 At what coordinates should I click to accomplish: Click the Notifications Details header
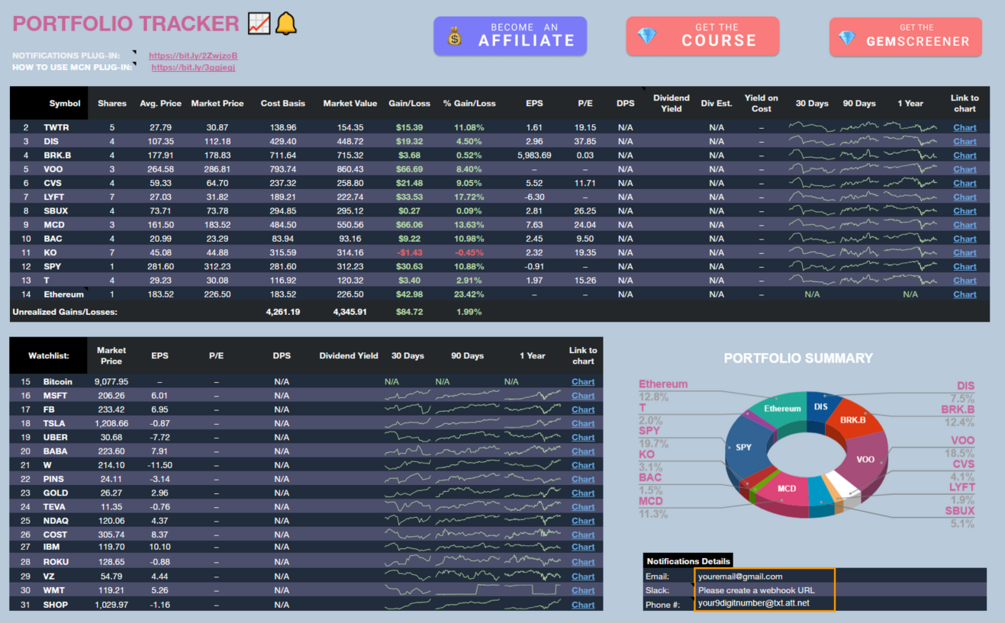[x=688, y=561]
